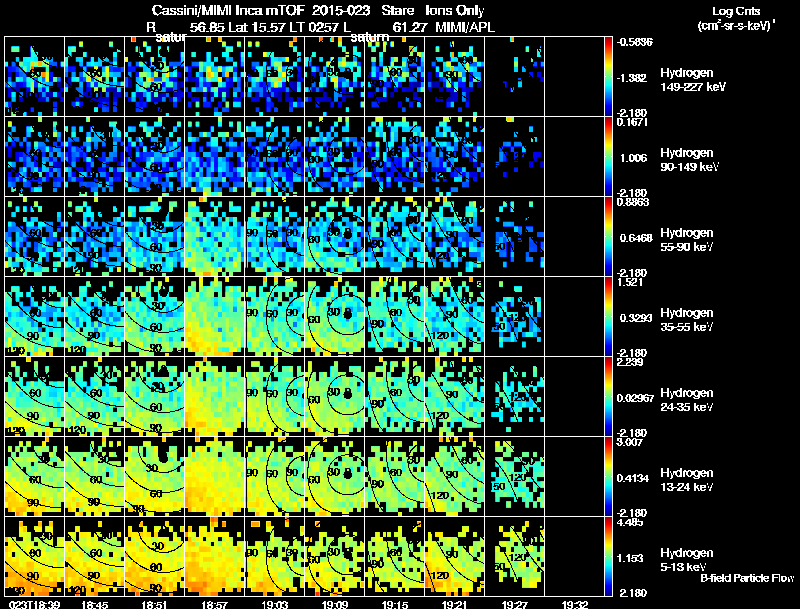Viewport: 800px width, 609px height.
Task: Click the "Hydrogen 35-55 keV" row label
Action: 687,320
